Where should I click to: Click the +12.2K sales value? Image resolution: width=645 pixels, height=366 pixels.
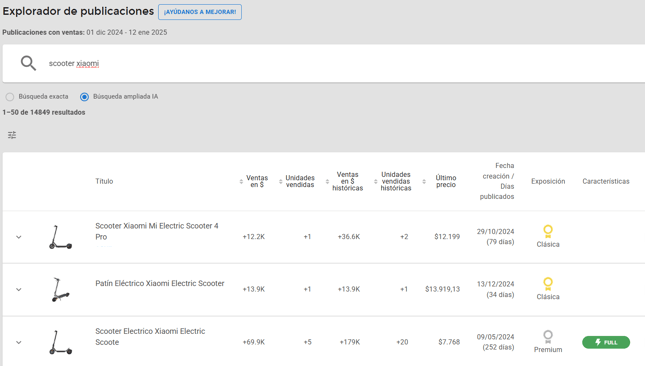[x=254, y=237]
